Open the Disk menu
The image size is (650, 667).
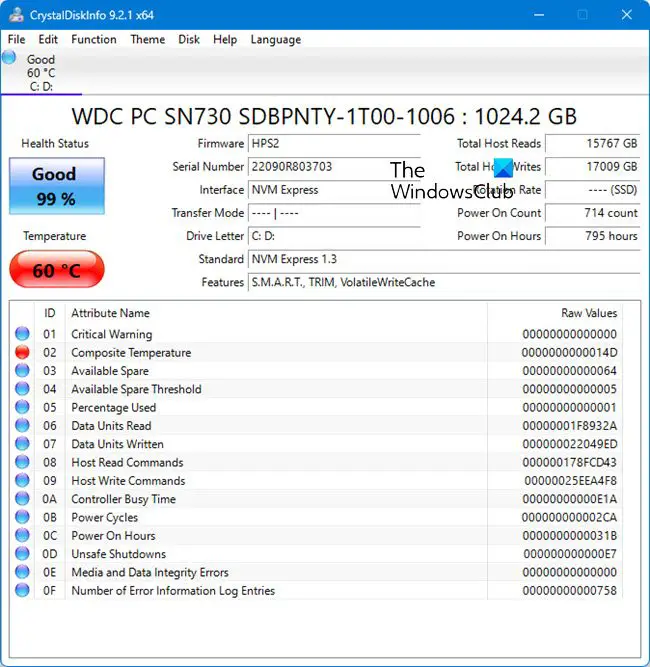click(x=189, y=39)
